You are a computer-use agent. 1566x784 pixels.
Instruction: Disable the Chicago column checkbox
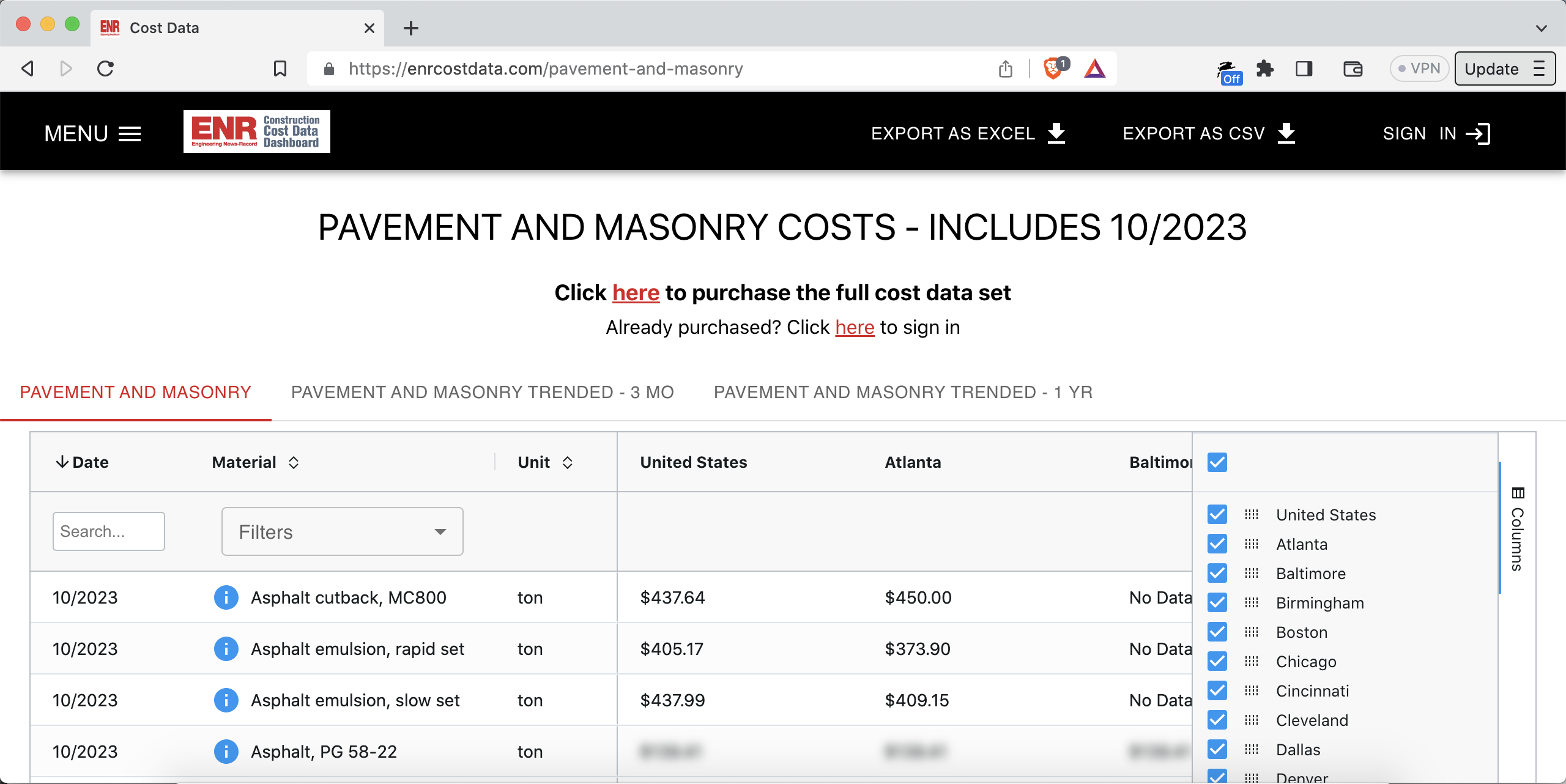pyautogui.click(x=1217, y=661)
